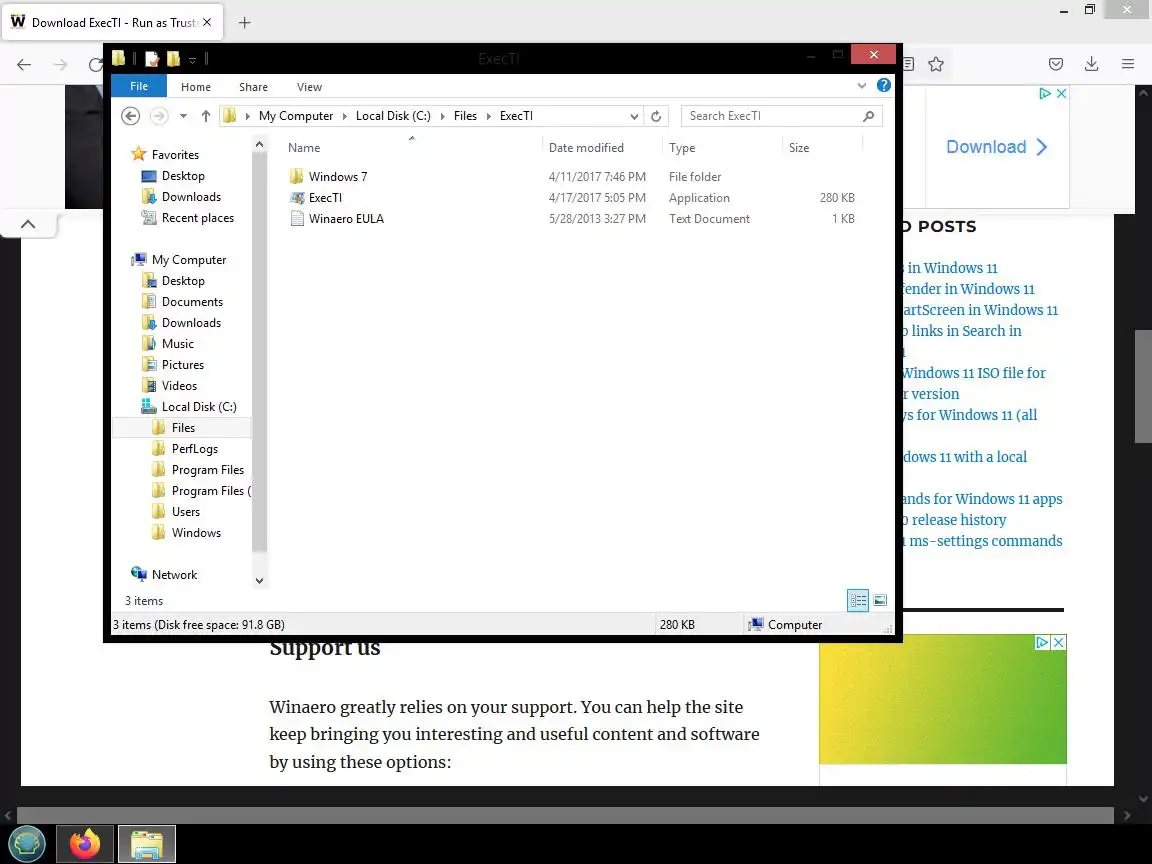Click the Network icon in sidebar
1152x864 pixels.
139,574
